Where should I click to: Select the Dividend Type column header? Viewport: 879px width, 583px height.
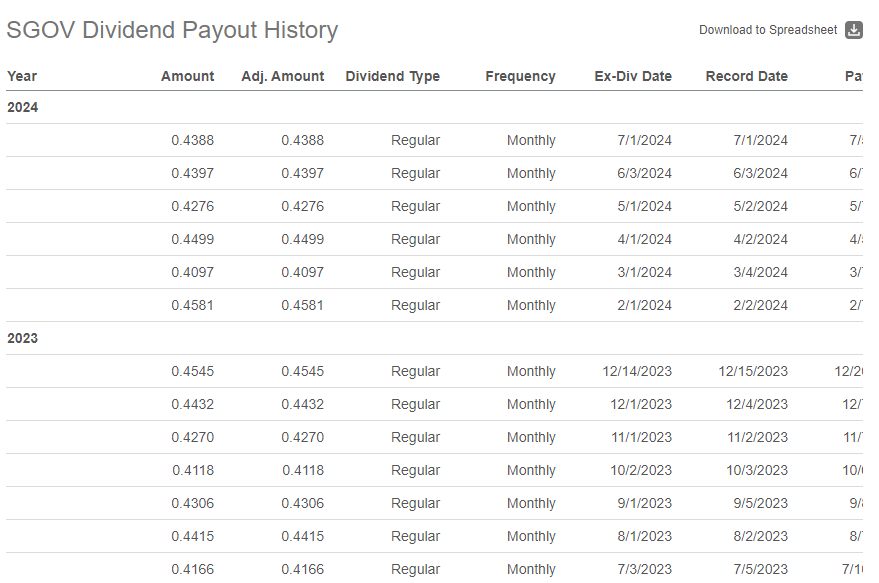(392, 76)
